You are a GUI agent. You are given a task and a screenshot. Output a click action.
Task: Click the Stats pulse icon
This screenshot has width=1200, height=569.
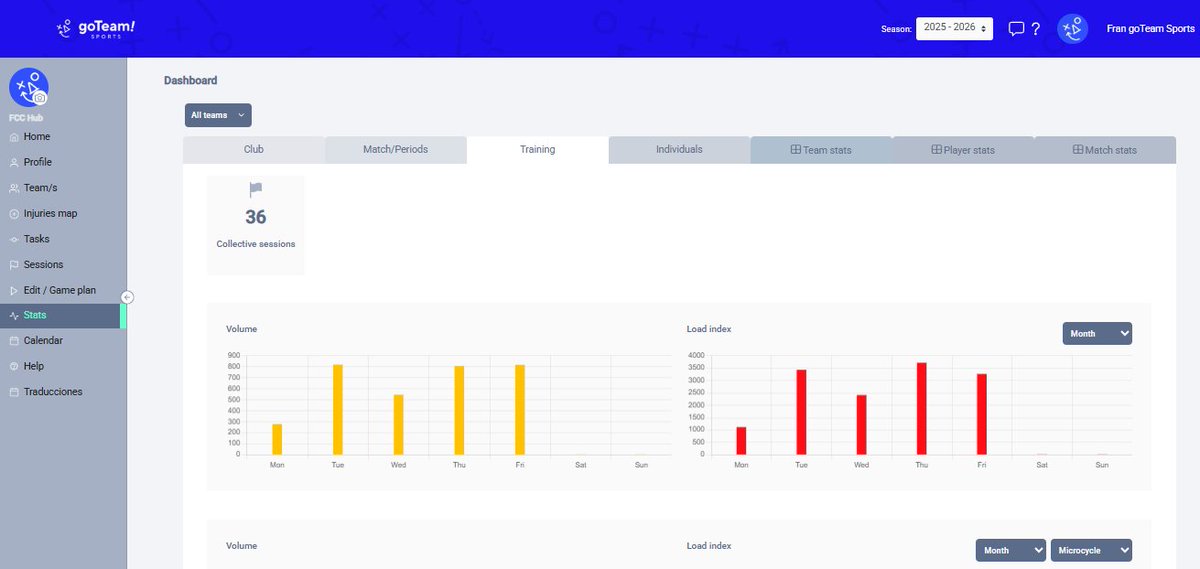(x=13, y=315)
